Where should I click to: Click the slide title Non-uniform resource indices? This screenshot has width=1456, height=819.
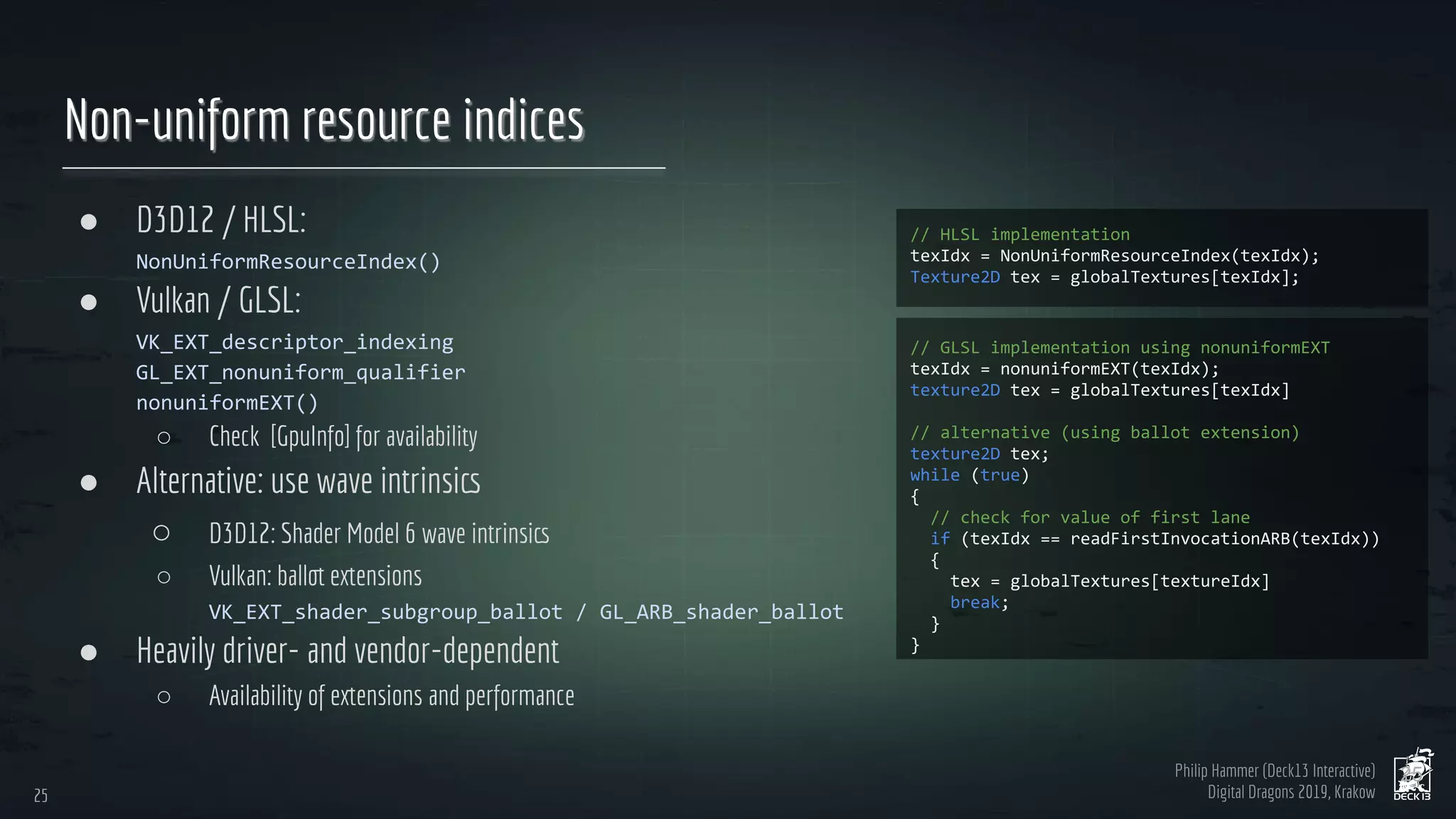coord(324,119)
